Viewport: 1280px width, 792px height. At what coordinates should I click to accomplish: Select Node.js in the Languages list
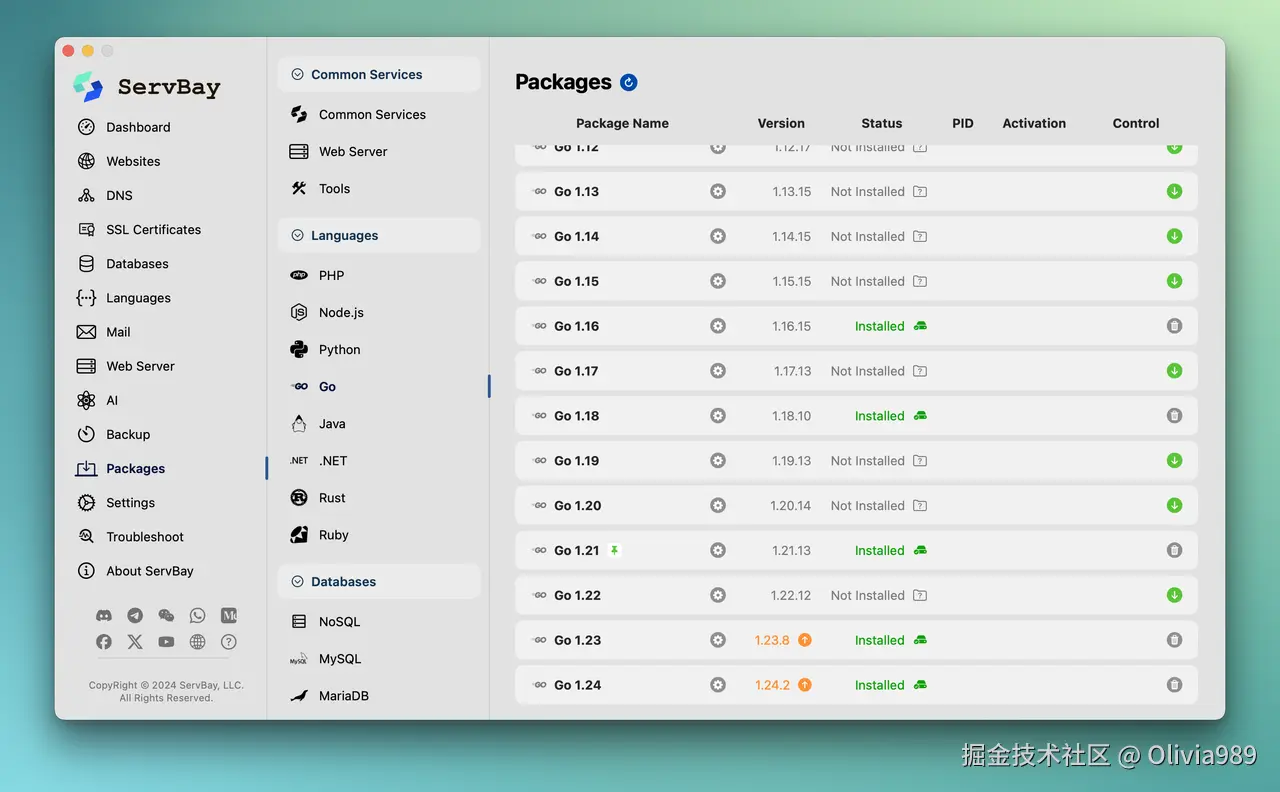(x=341, y=312)
